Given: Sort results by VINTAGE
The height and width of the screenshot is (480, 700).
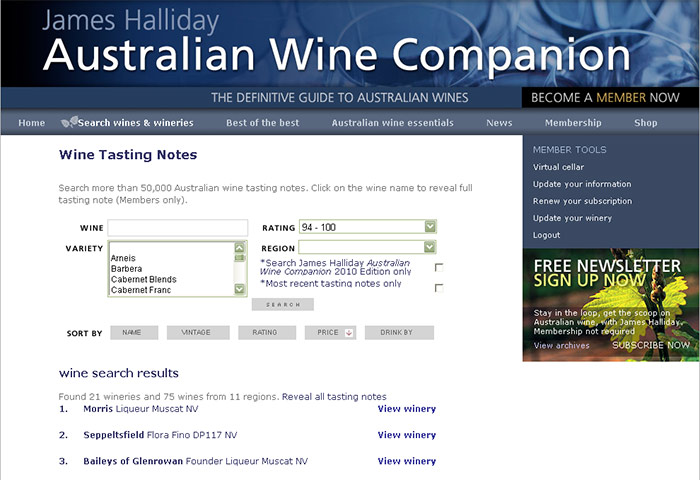Looking at the screenshot, I should click(x=198, y=333).
